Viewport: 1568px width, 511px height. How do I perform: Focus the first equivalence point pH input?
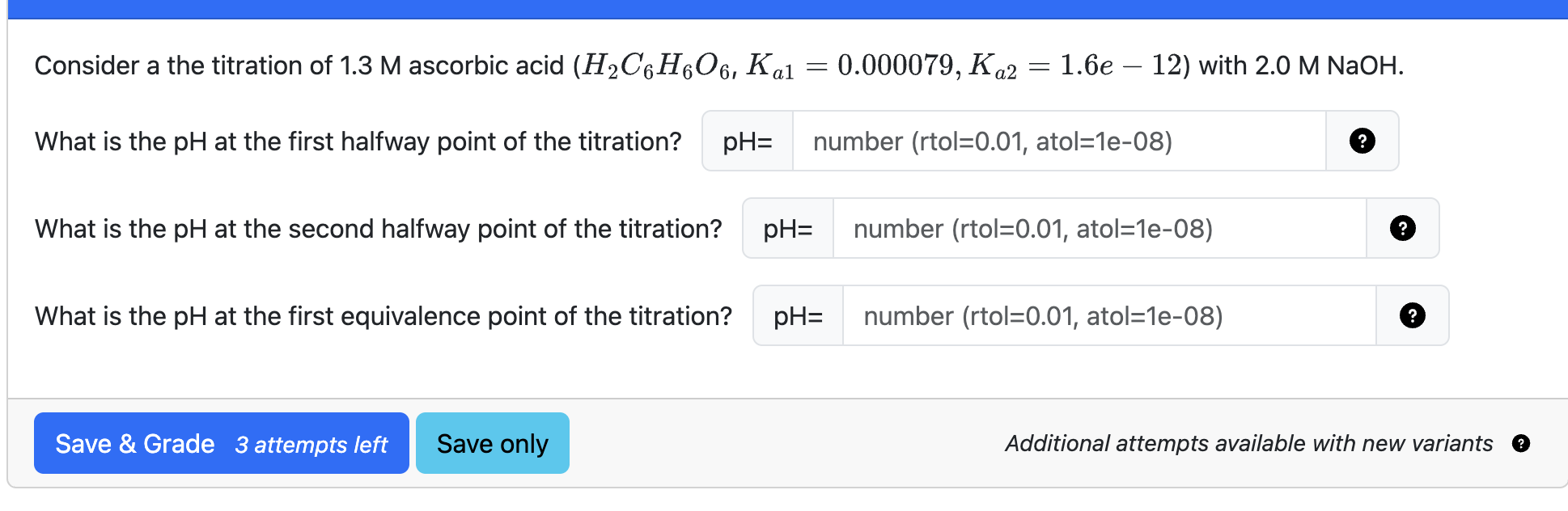1108,315
